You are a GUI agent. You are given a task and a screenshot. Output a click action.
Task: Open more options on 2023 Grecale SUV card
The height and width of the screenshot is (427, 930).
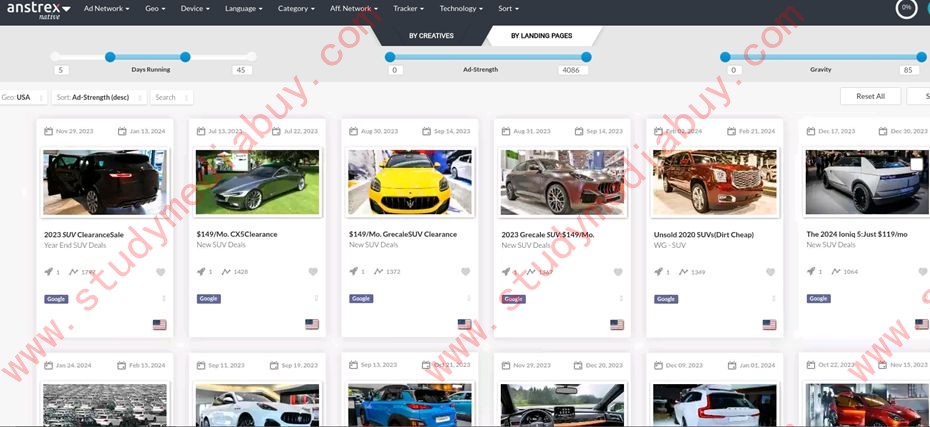click(x=621, y=298)
